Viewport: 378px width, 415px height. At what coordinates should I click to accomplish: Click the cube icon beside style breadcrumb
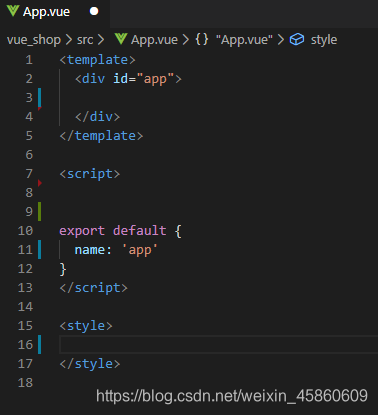[x=297, y=40]
